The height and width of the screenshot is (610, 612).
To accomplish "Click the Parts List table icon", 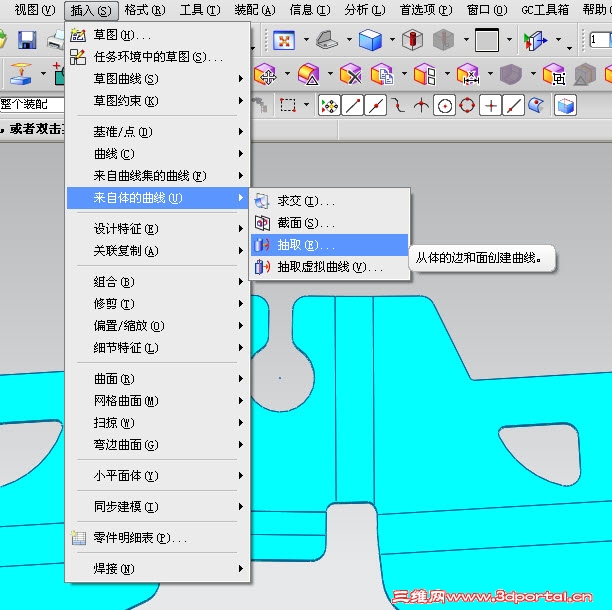I will coord(78,538).
